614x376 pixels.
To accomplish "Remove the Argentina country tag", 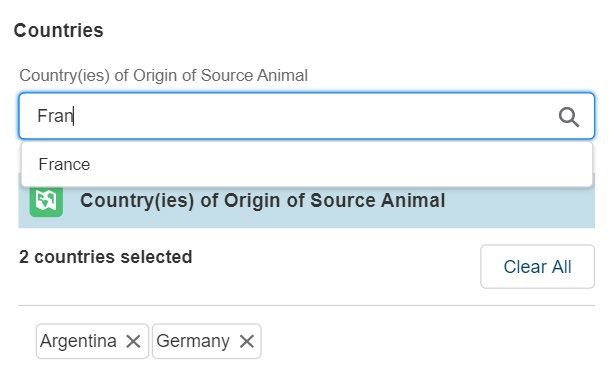I will pyautogui.click(x=133, y=341).
